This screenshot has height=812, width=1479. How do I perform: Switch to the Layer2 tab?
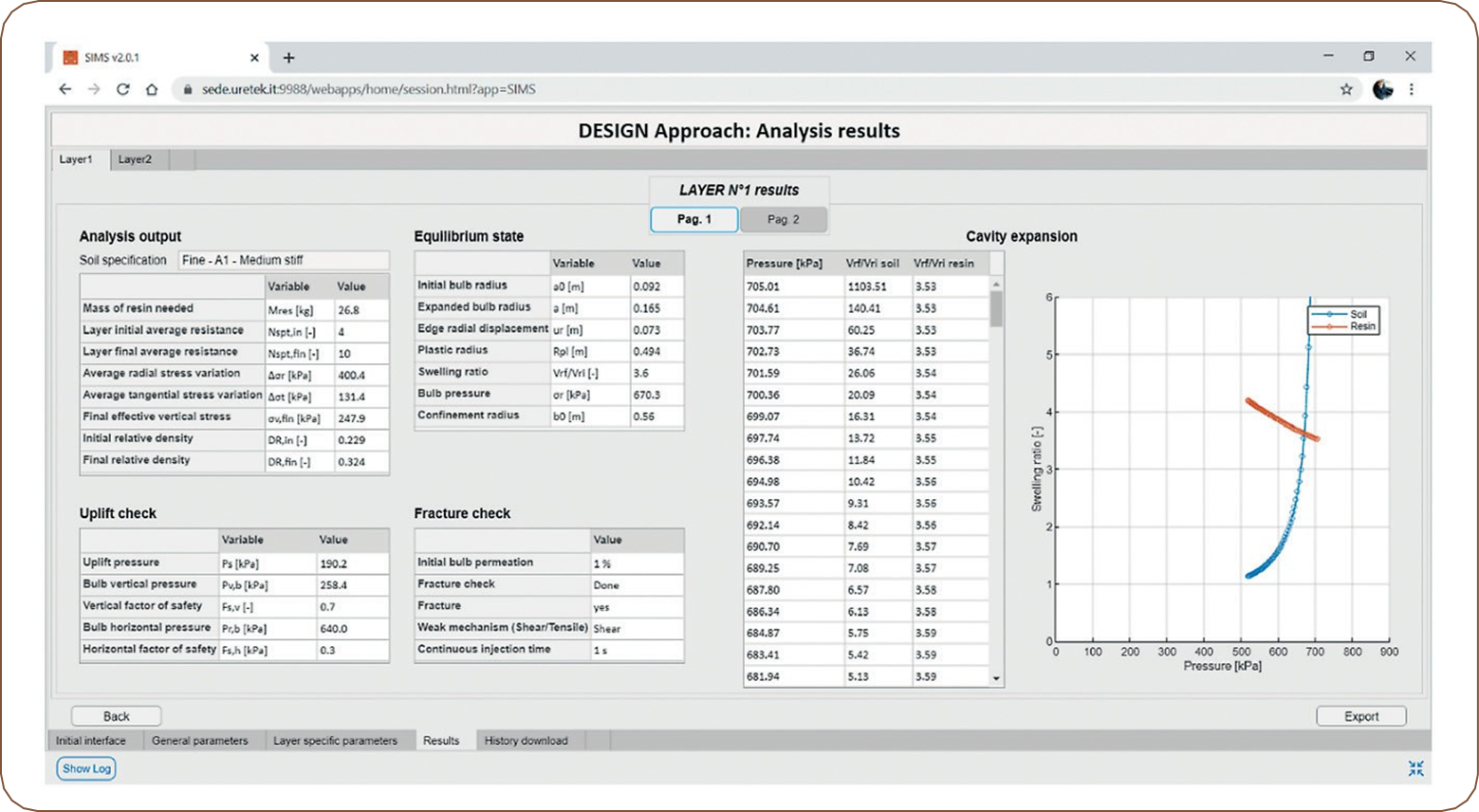click(135, 159)
